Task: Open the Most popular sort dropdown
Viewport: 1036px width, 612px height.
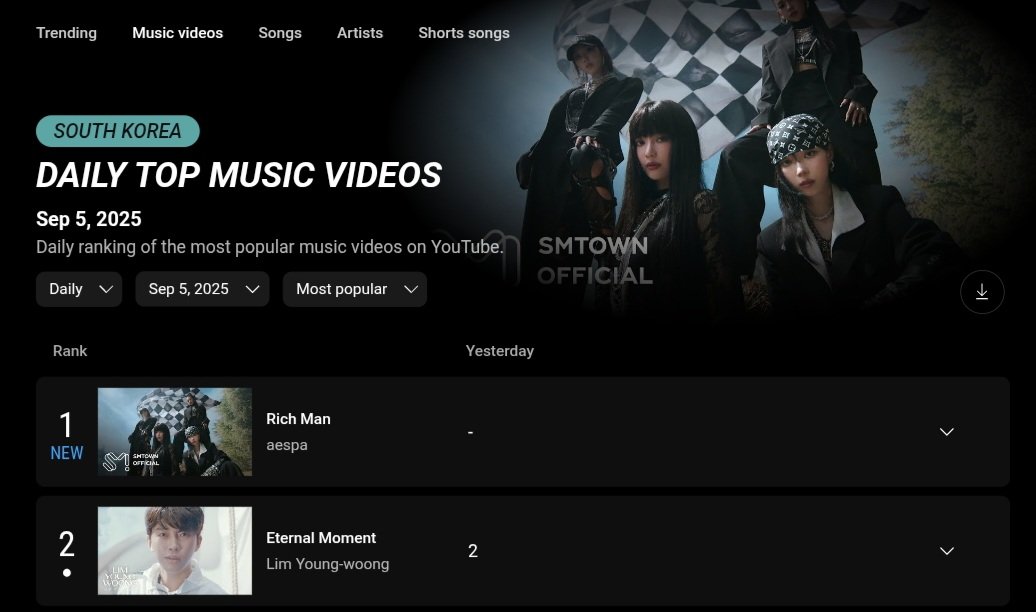Action: point(355,289)
